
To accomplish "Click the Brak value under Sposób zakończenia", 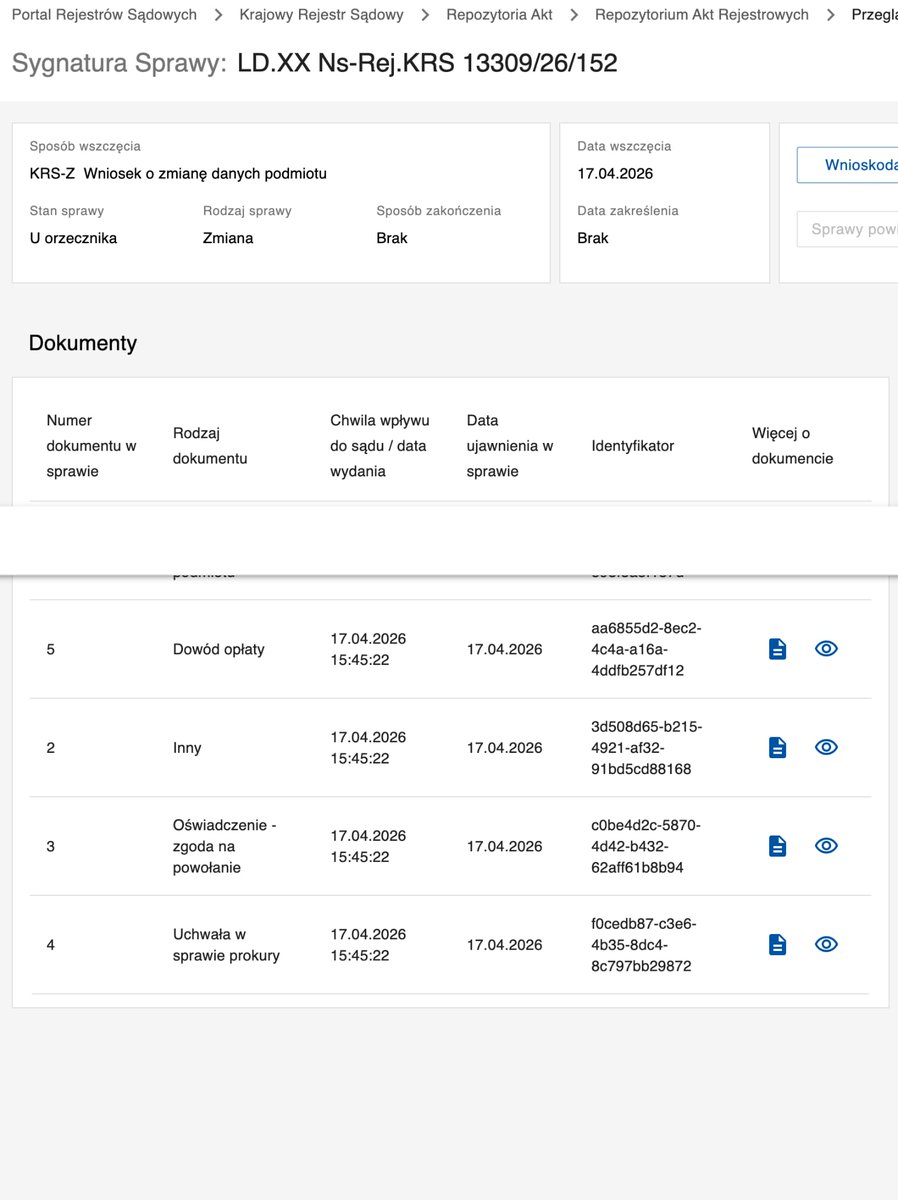I will [x=392, y=238].
